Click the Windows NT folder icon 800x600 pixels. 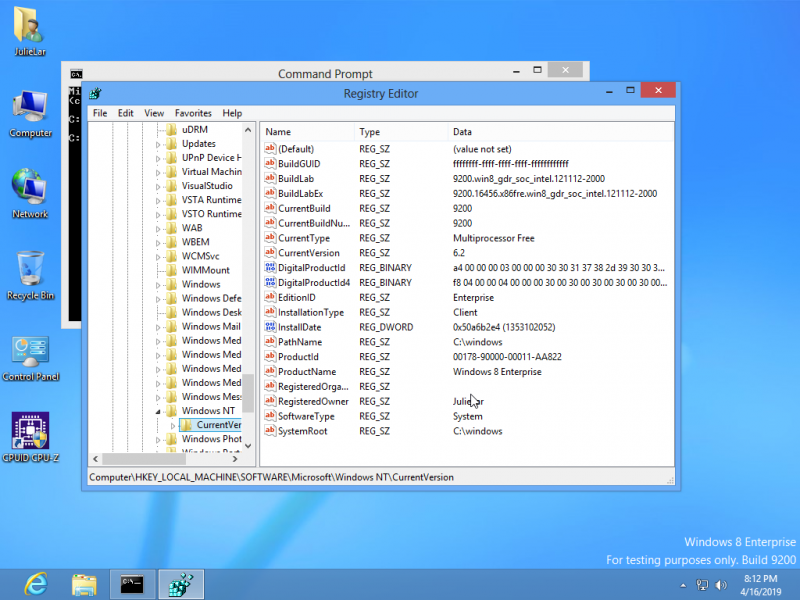point(172,411)
